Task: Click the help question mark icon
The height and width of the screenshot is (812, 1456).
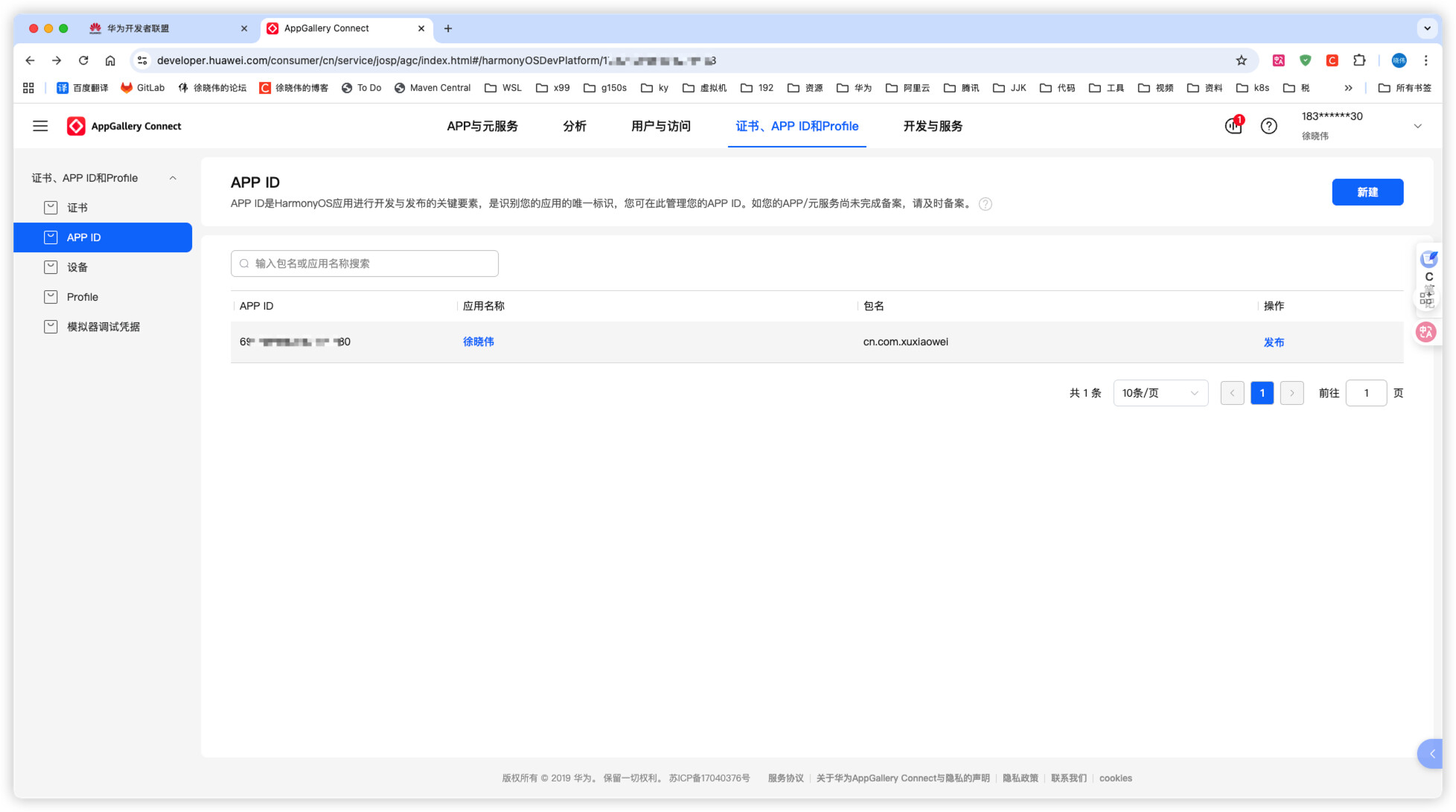Action: tap(1268, 127)
